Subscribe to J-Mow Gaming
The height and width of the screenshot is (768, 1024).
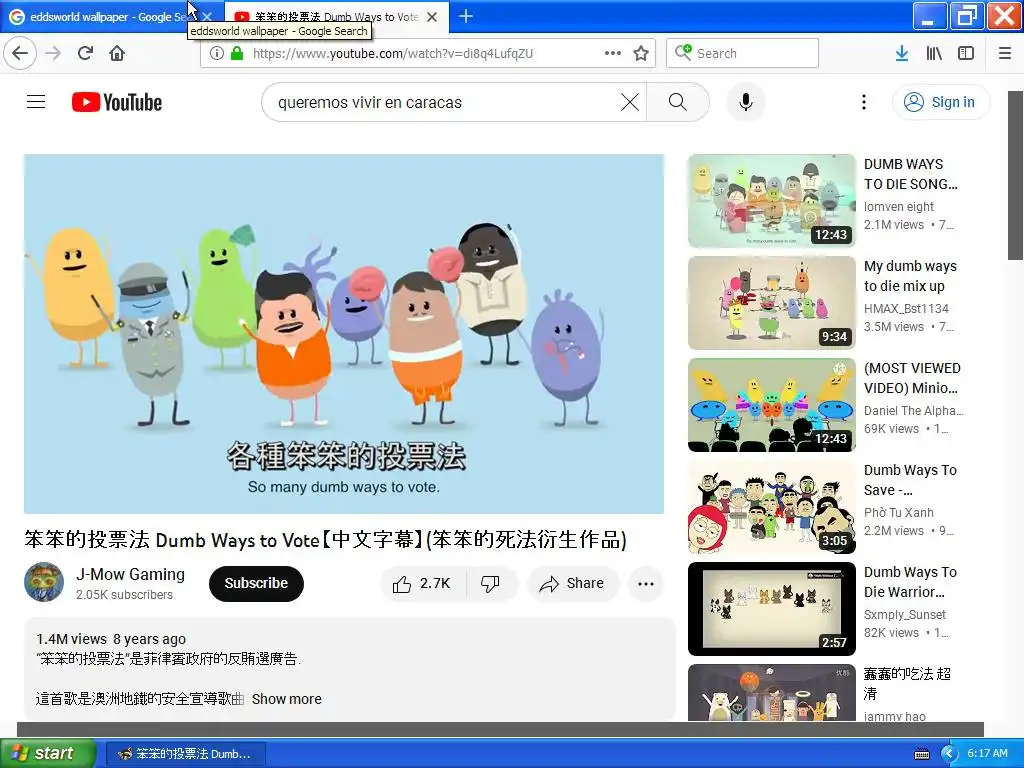pos(256,583)
